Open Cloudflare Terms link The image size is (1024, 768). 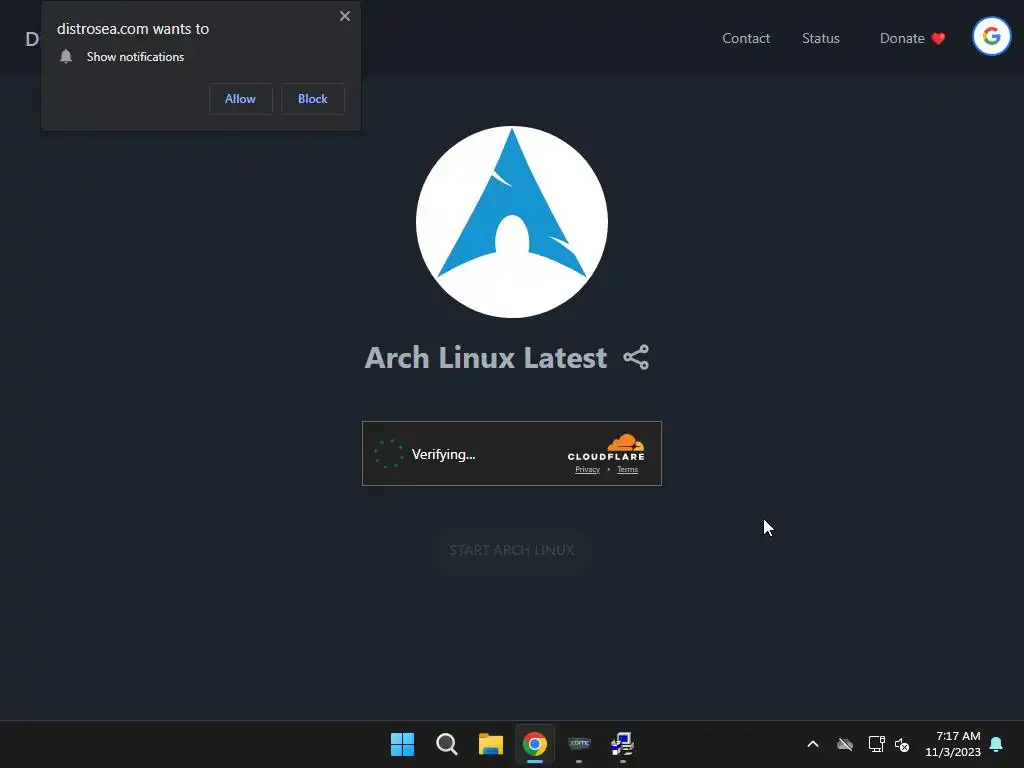(x=627, y=470)
